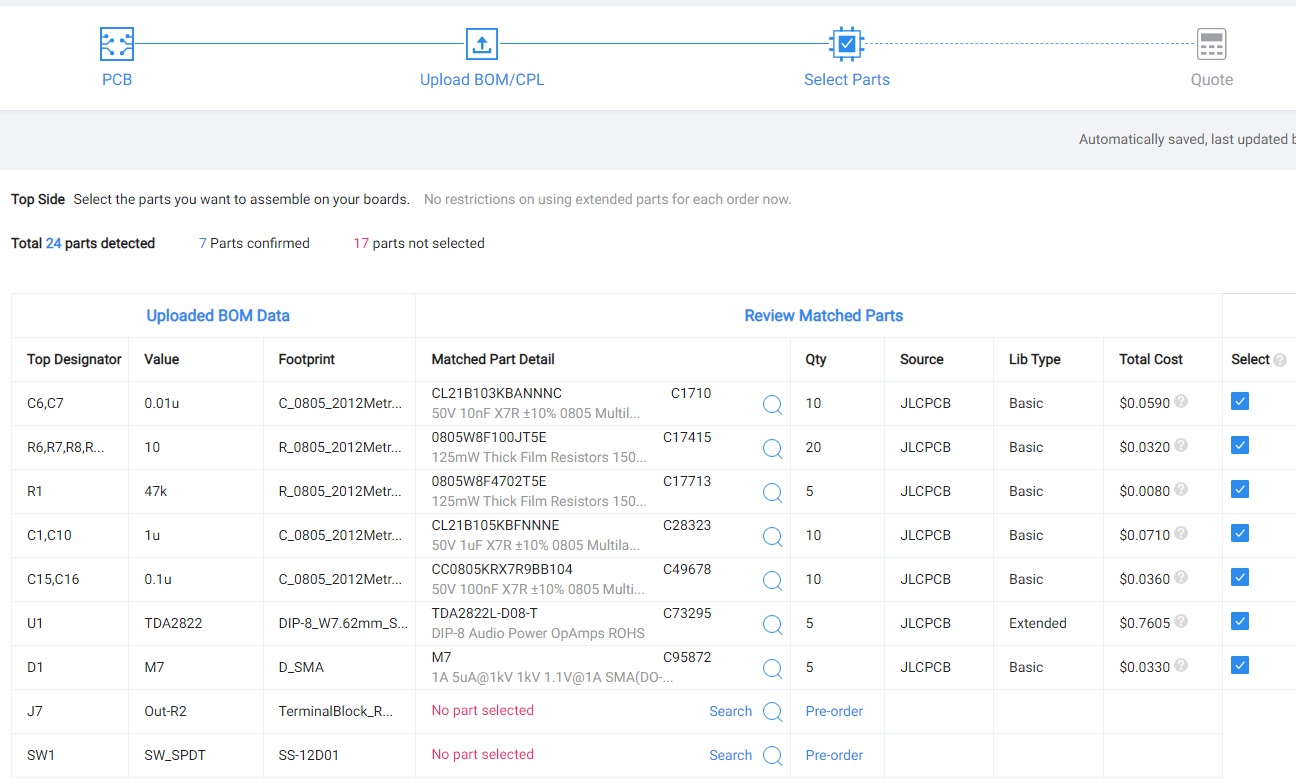Click the Top Designator column header
Viewport: 1296px width, 779px height.
[x=74, y=359]
